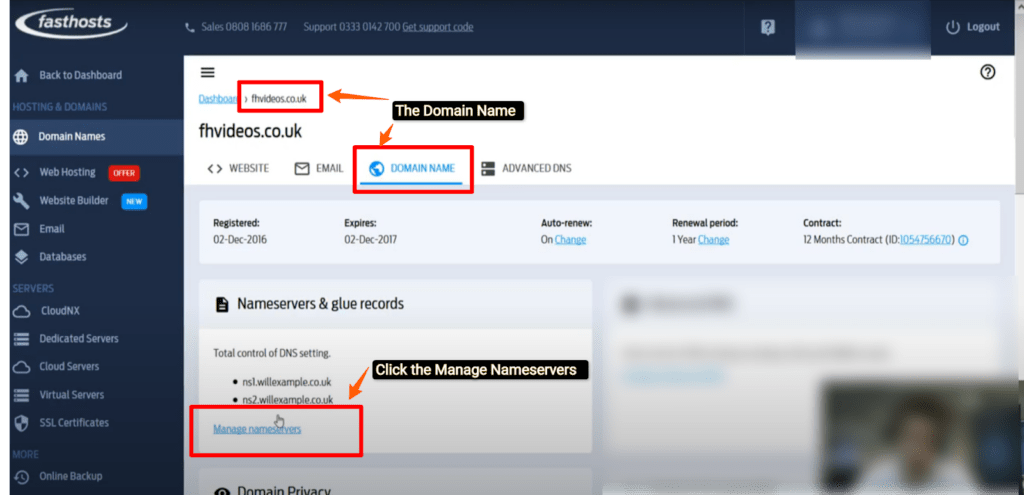The height and width of the screenshot is (495, 1024).
Task: Click the phone icon before Sales number
Action: pyautogui.click(x=190, y=27)
